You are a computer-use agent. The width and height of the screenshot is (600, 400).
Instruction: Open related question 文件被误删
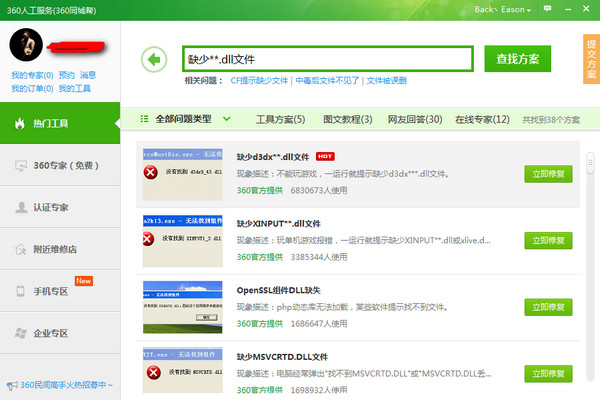coord(386,80)
